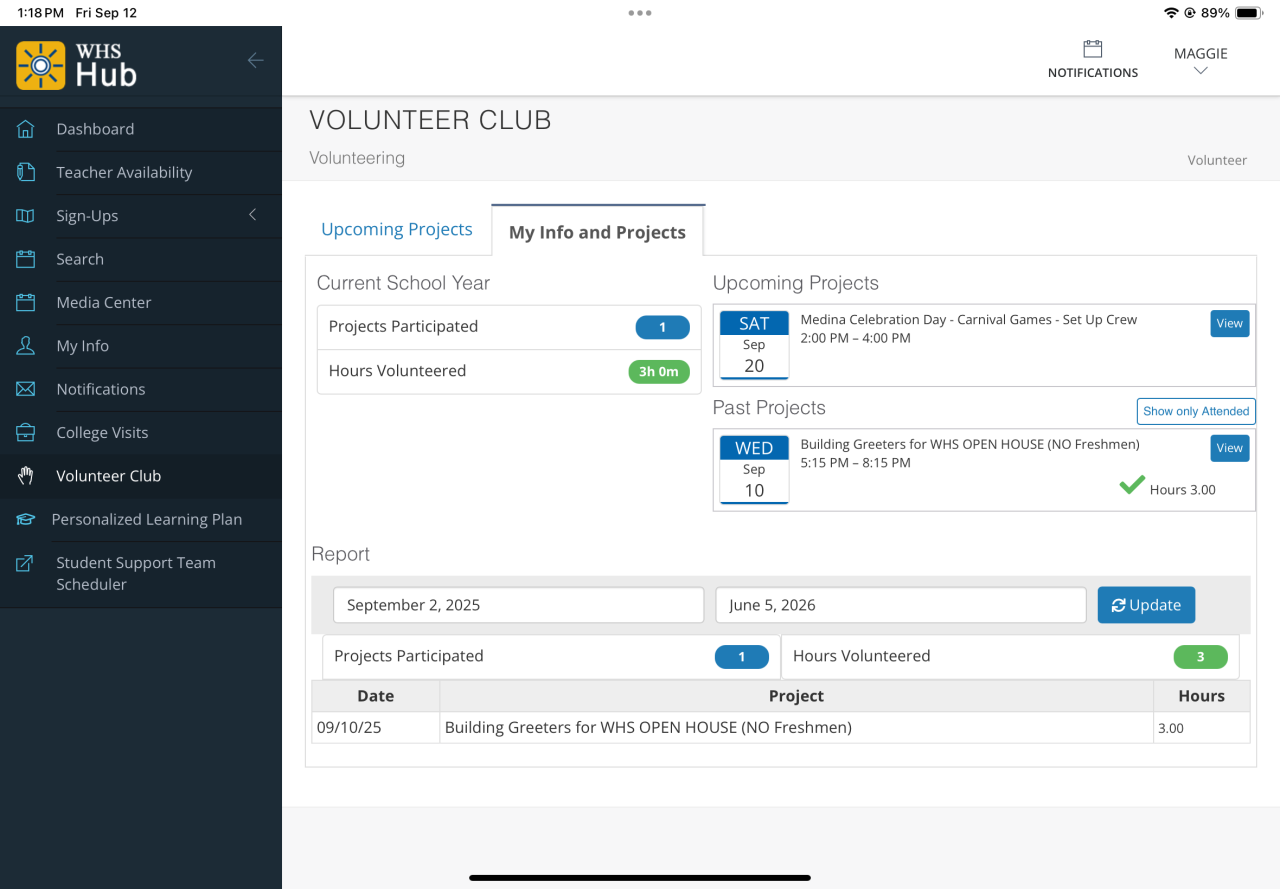Click the Building Greeters report table row text

[x=648, y=728]
